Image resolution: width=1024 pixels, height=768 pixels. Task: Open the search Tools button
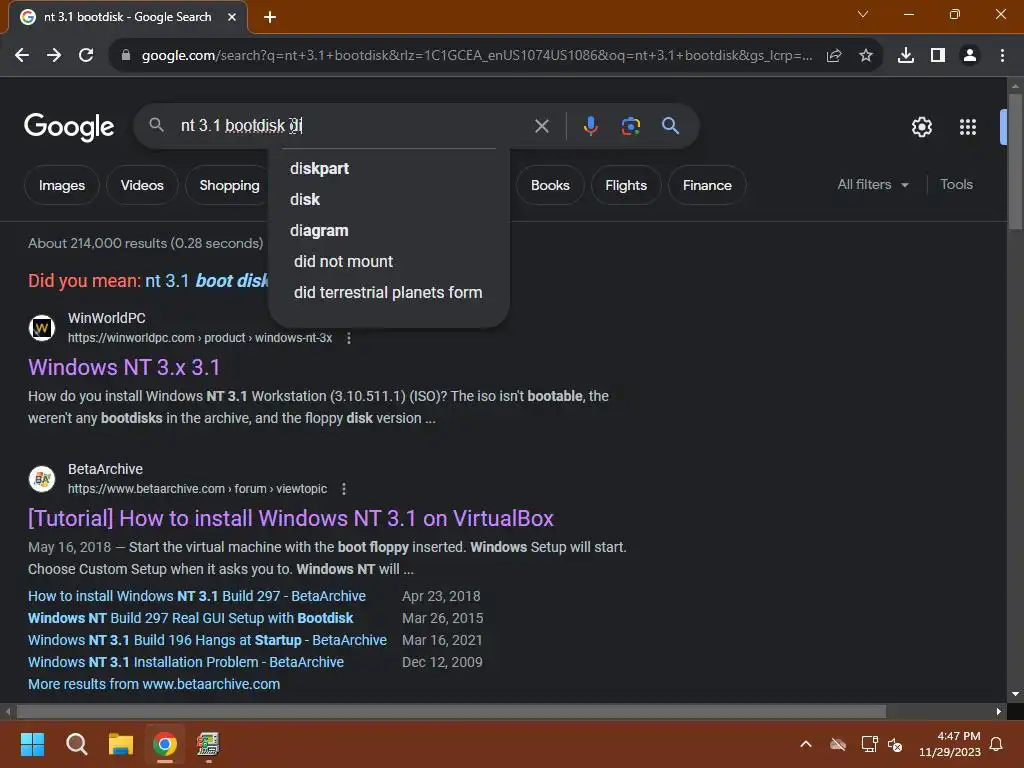pyautogui.click(x=956, y=185)
